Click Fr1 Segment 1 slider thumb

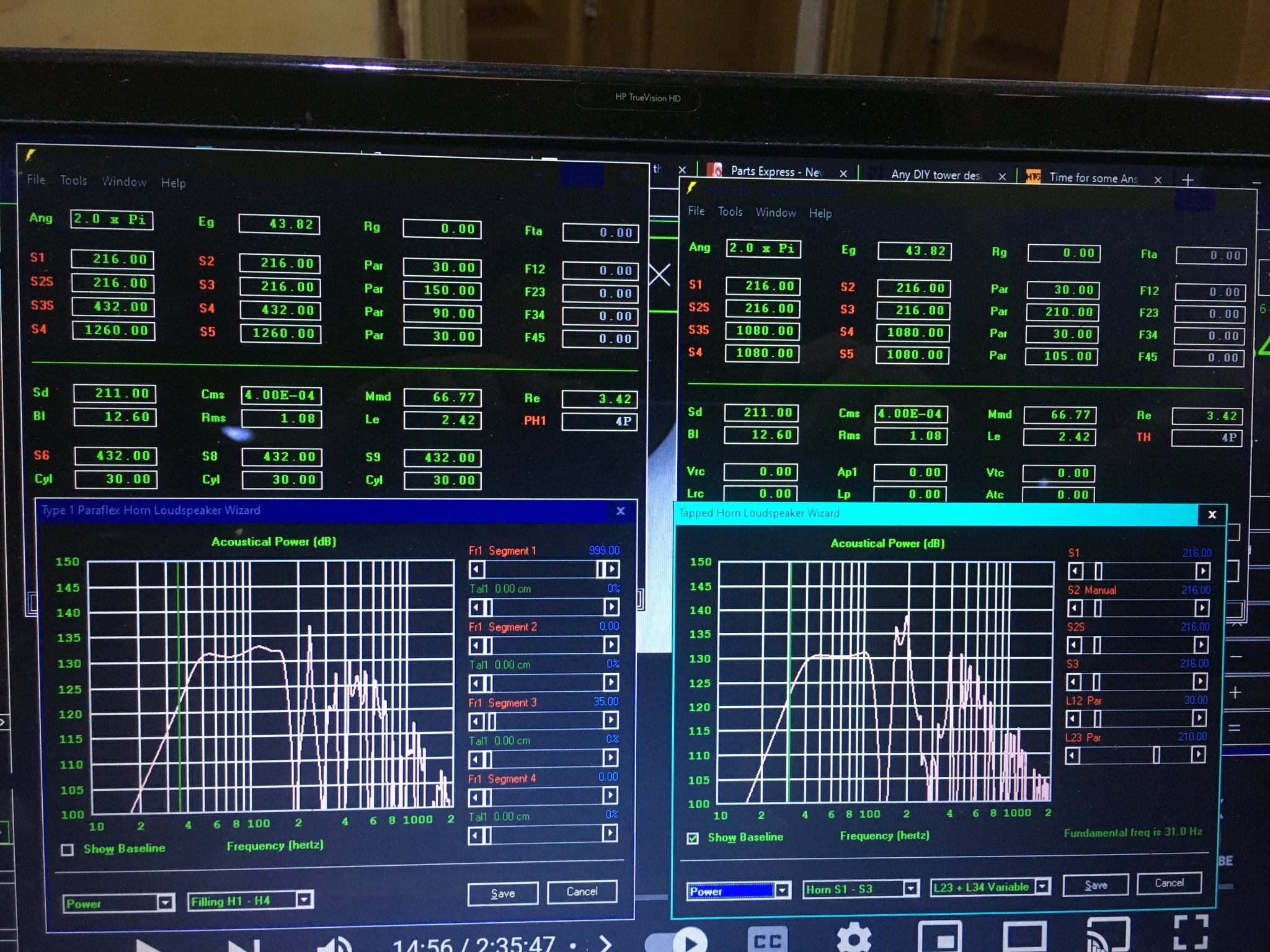[600, 568]
